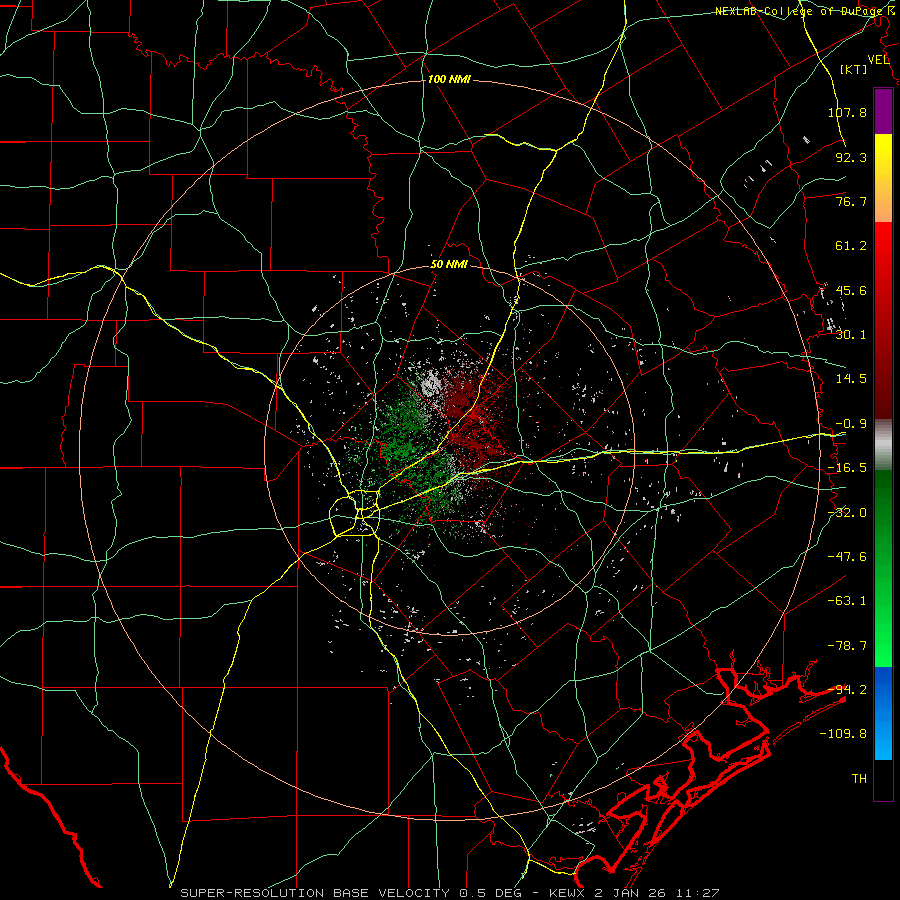The width and height of the screenshot is (900, 900).
Task: Click the -63.1 value on velocity scale
Action: [847, 601]
